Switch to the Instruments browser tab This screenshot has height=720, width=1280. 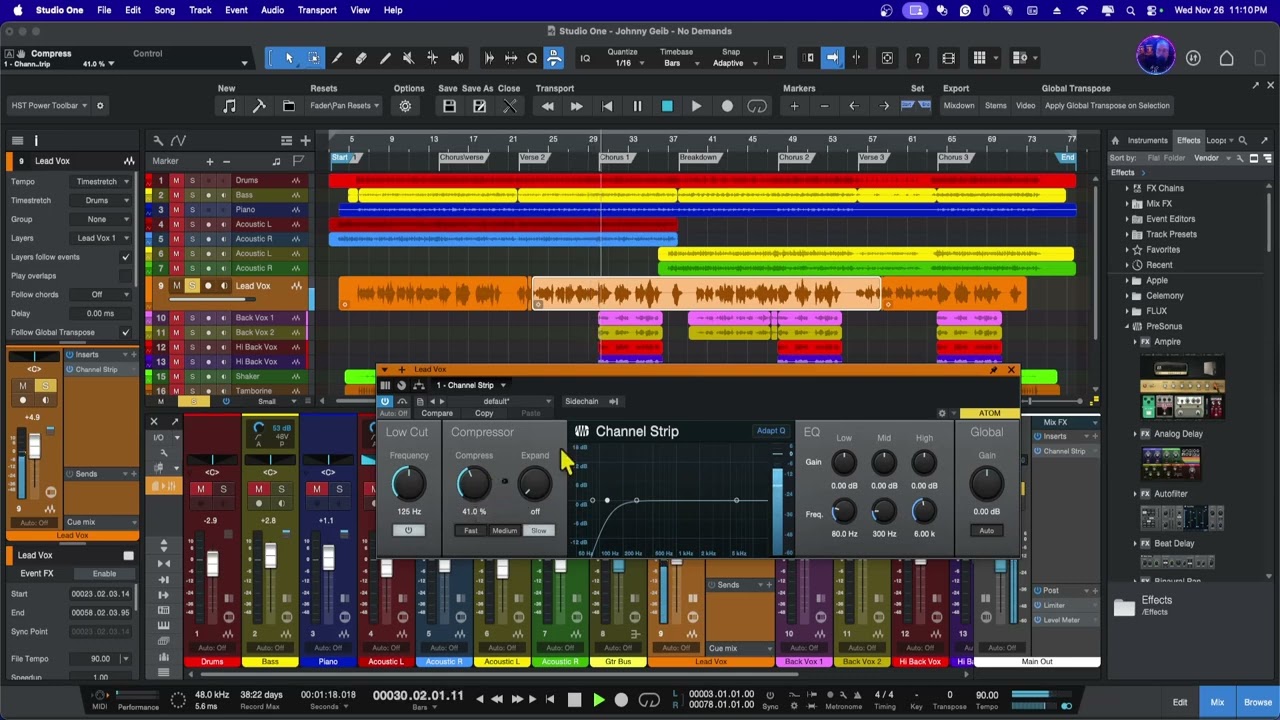[1147, 140]
